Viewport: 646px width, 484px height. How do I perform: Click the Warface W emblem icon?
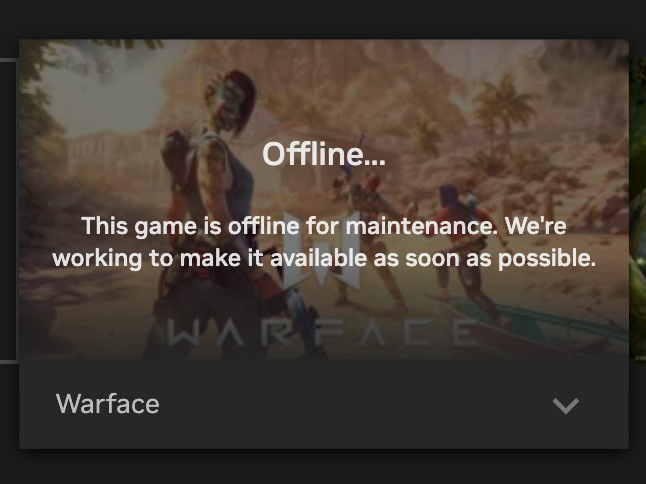(322, 250)
